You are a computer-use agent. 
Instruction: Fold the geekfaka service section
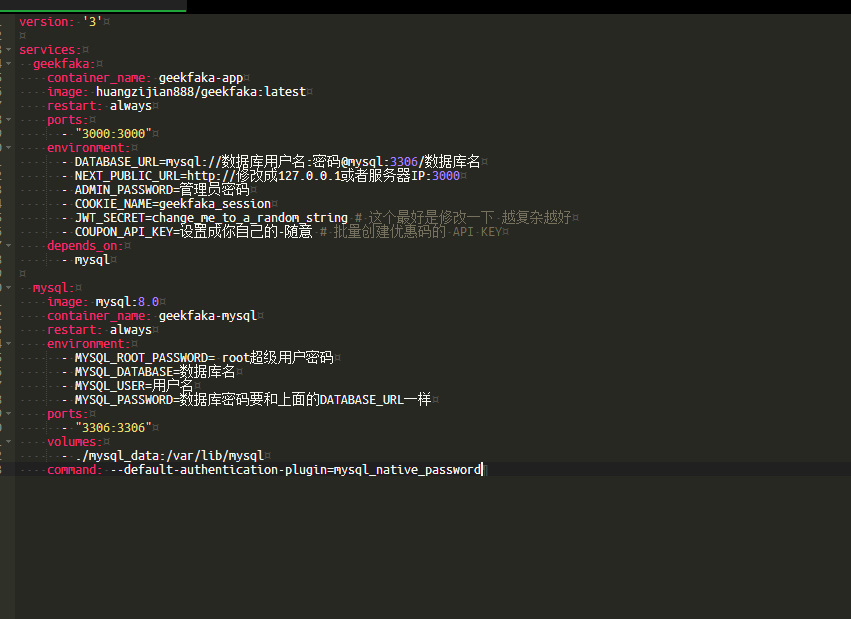tap(7, 64)
